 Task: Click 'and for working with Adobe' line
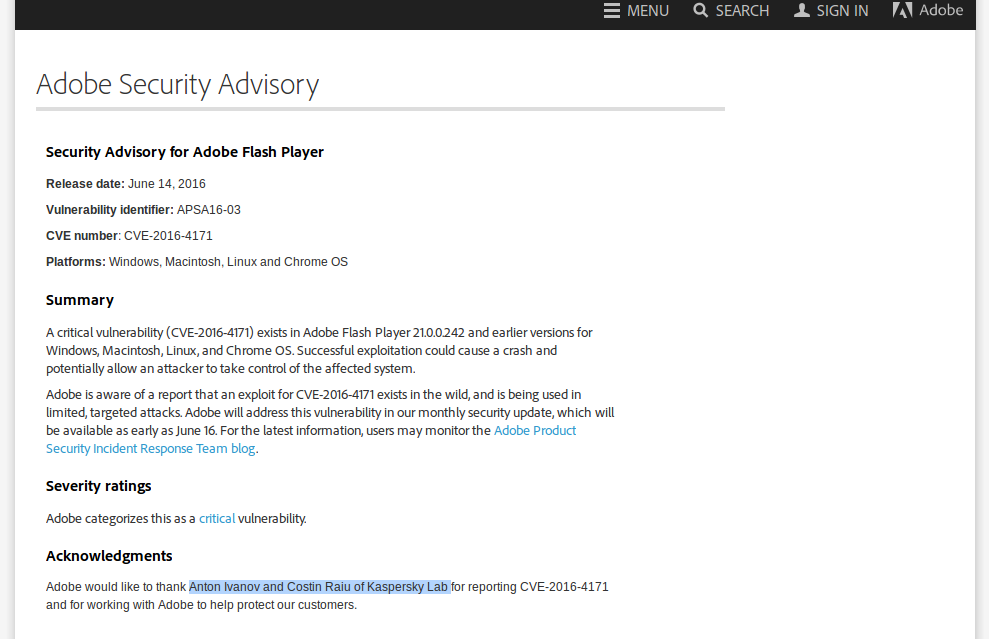pyautogui.click(x=202, y=605)
